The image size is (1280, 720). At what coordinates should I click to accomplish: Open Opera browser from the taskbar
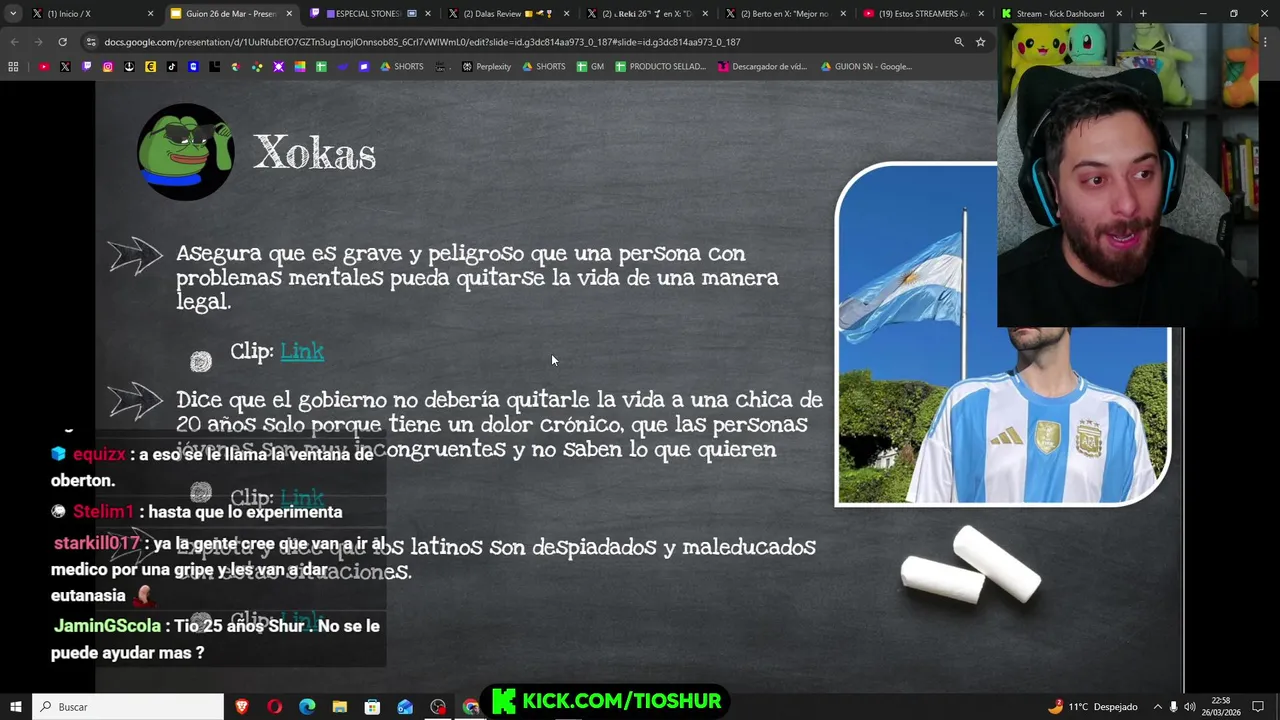pyautogui.click(x=275, y=707)
